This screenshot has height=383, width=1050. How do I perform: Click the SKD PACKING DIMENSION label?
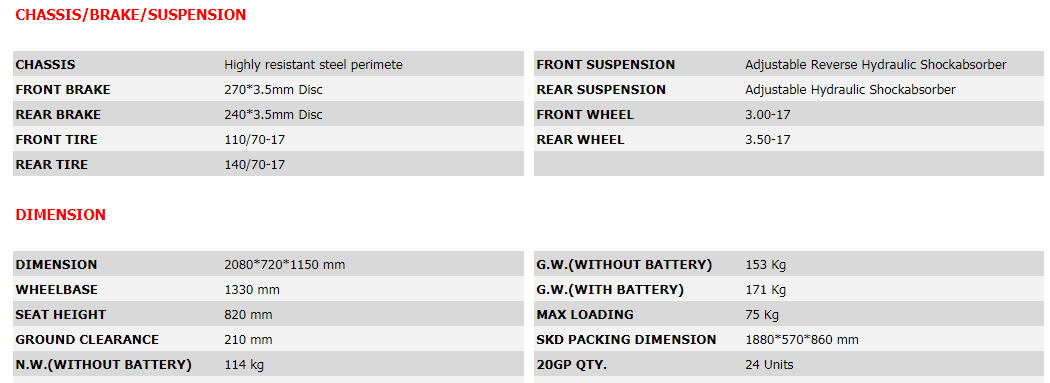click(x=626, y=339)
